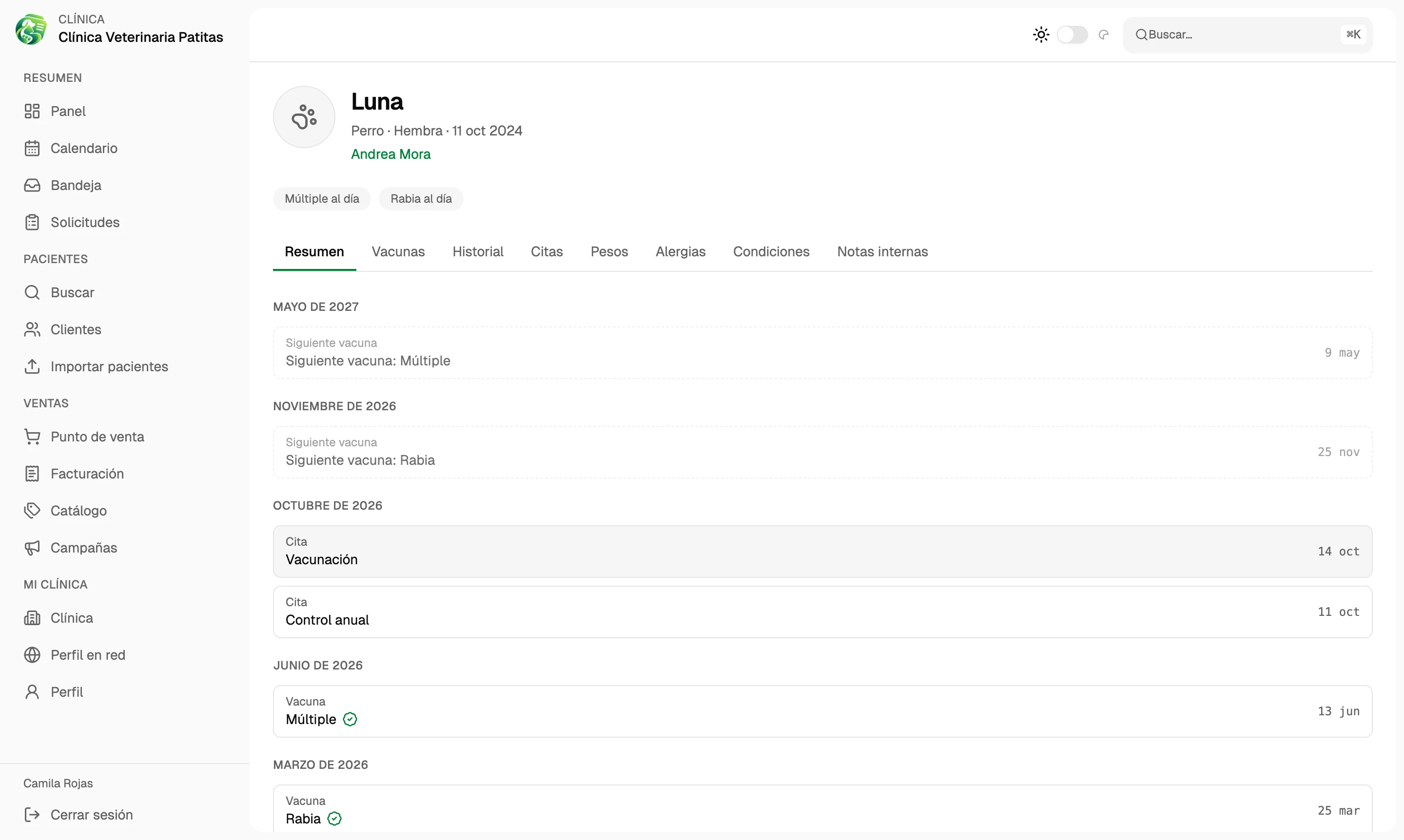Toggle the light/dark theme switch
Image resolution: width=1404 pixels, height=840 pixels.
(1072, 35)
